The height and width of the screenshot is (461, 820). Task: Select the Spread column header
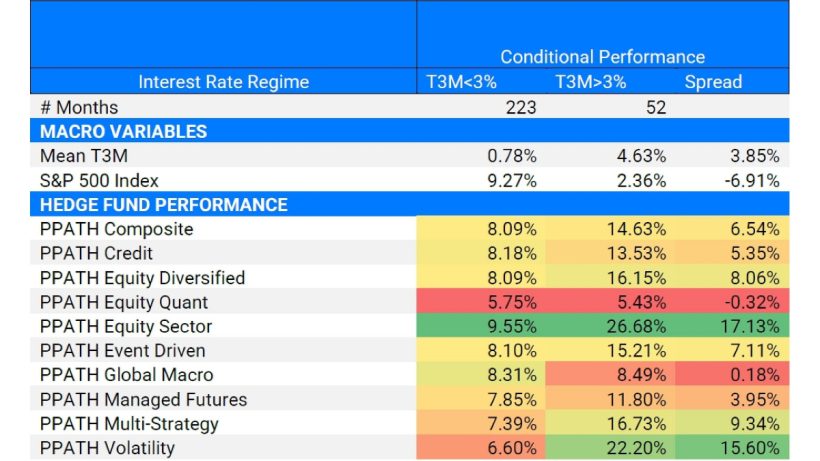pyautogui.click(x=713, y=82)
